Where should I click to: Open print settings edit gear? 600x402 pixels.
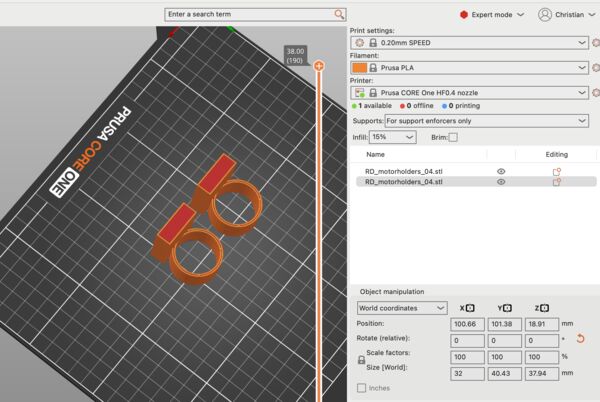tap(595, 42)
